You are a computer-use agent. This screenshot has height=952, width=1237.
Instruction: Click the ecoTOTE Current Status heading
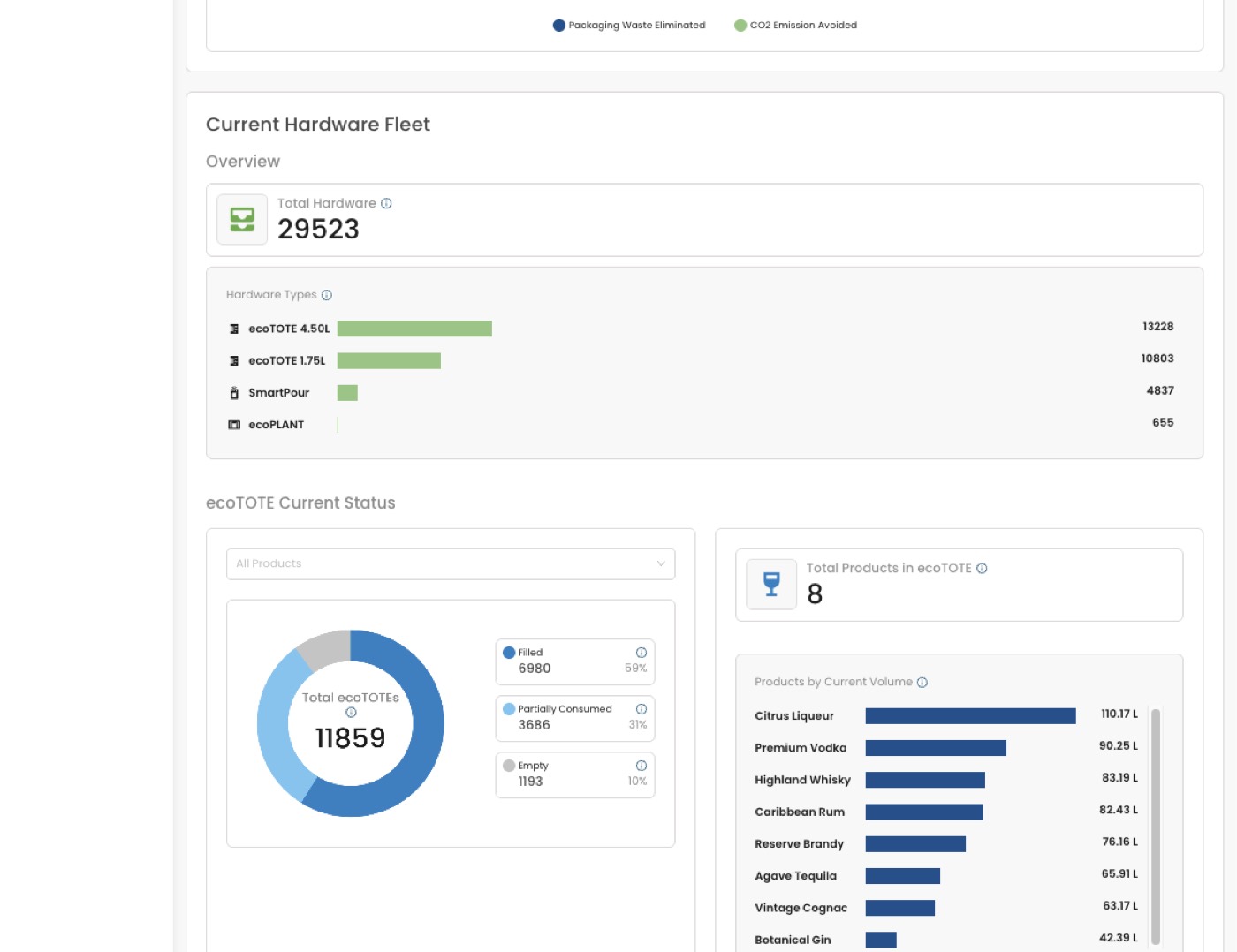pyautogui.click(x=300, y=502)
